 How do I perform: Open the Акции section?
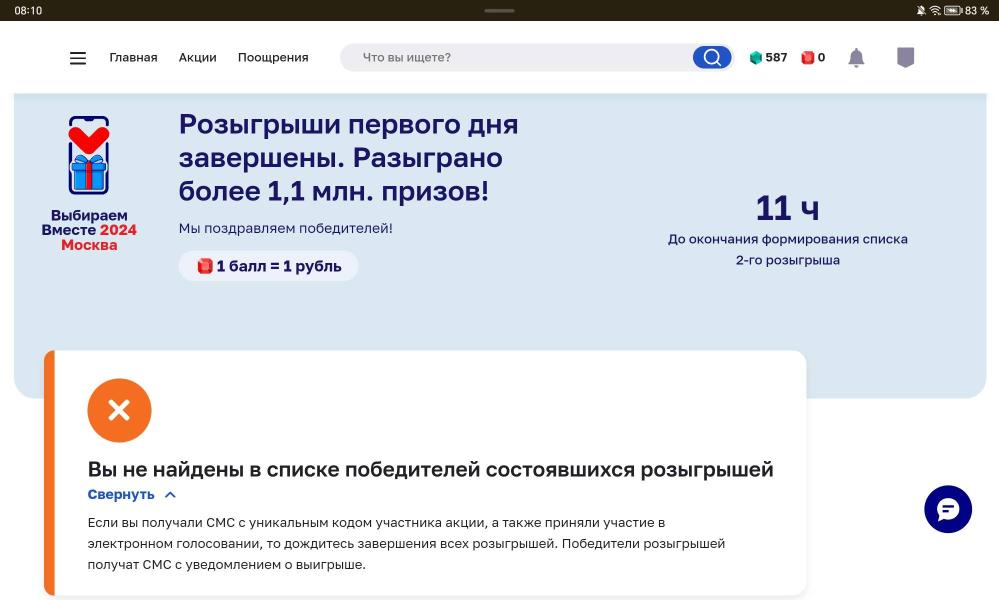click(x=198, y=57)
